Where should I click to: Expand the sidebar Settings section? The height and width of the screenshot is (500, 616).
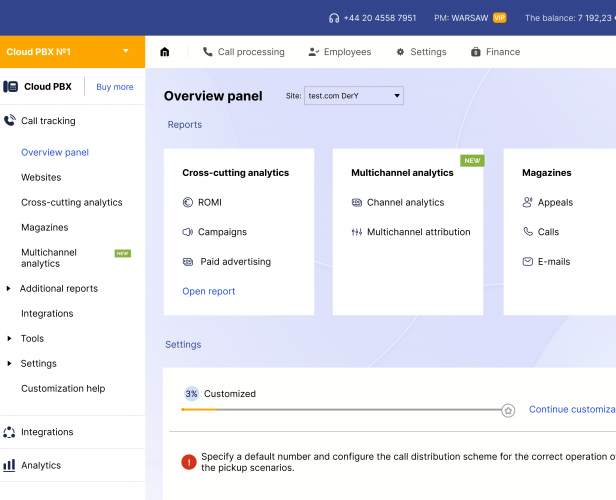tap(9, 364)
